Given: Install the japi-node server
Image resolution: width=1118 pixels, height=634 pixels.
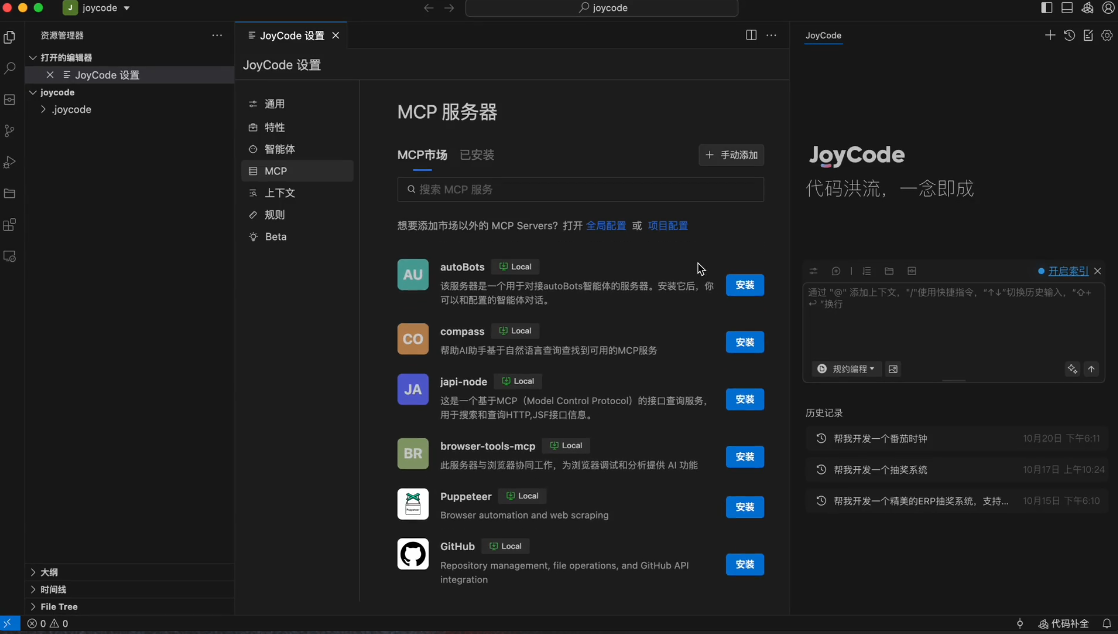Looking at the screenshot, I should pyautogui.click(x=744, y=399).
